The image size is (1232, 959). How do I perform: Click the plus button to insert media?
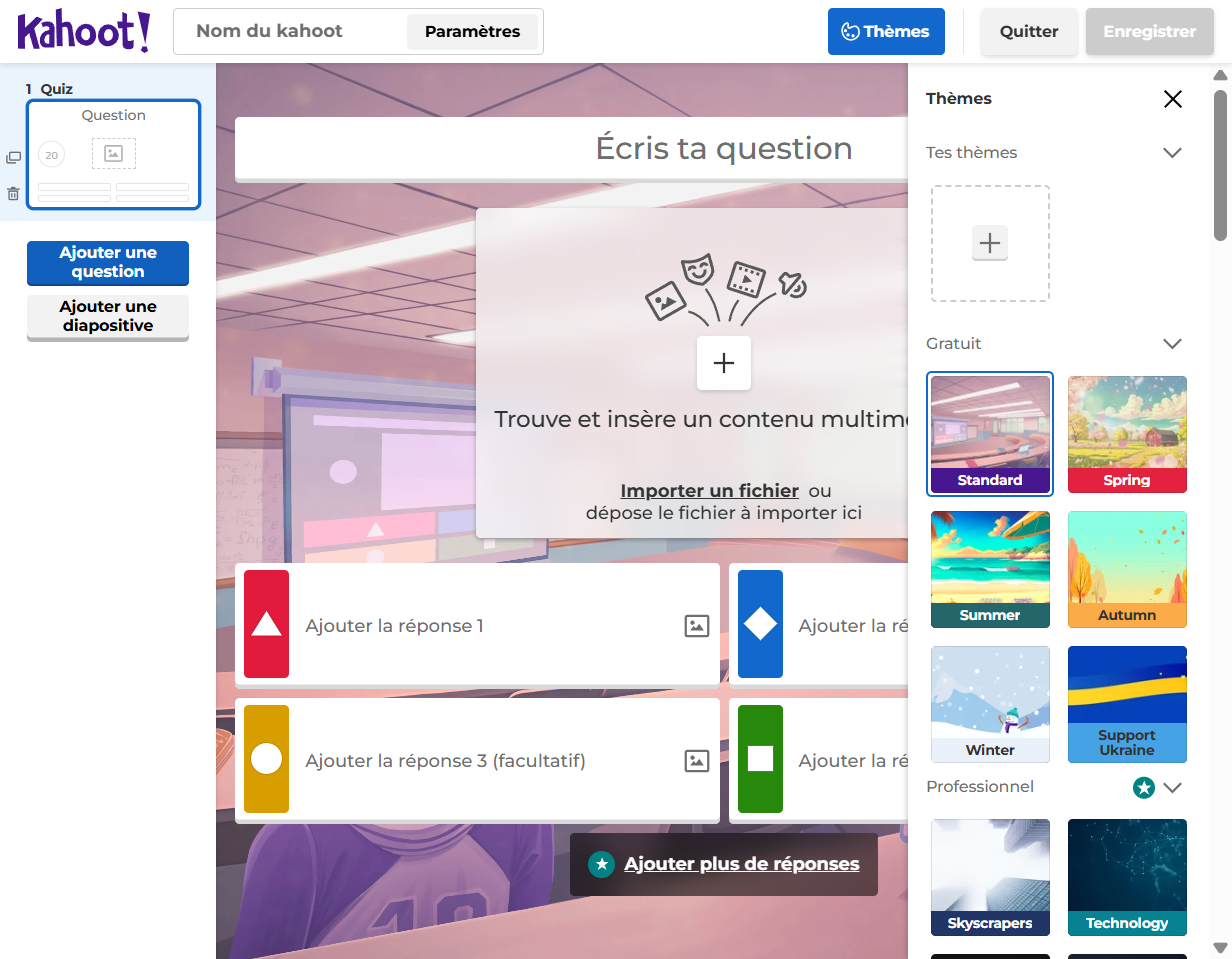pos(724,363)
